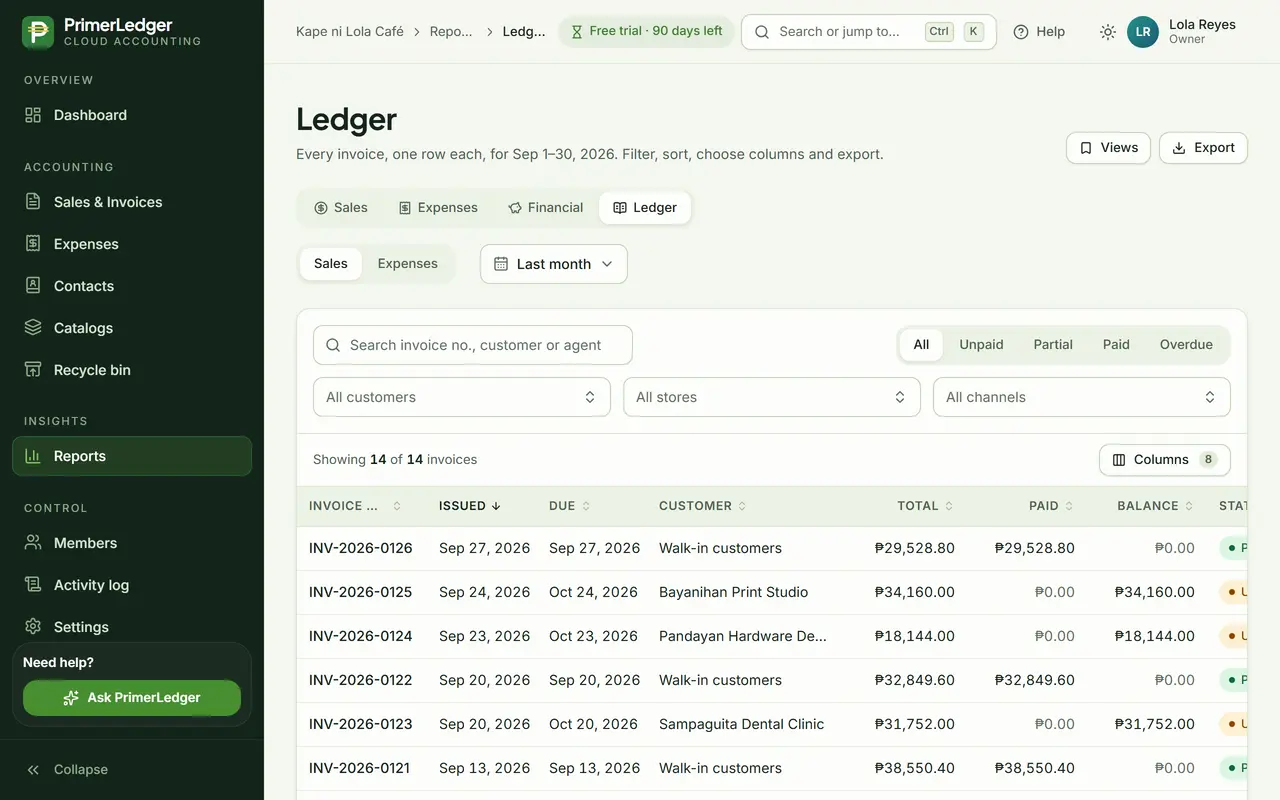Screen dimensions: 1280x800
Task: Open the Columns chooser
Action: tap(1165, 460)
